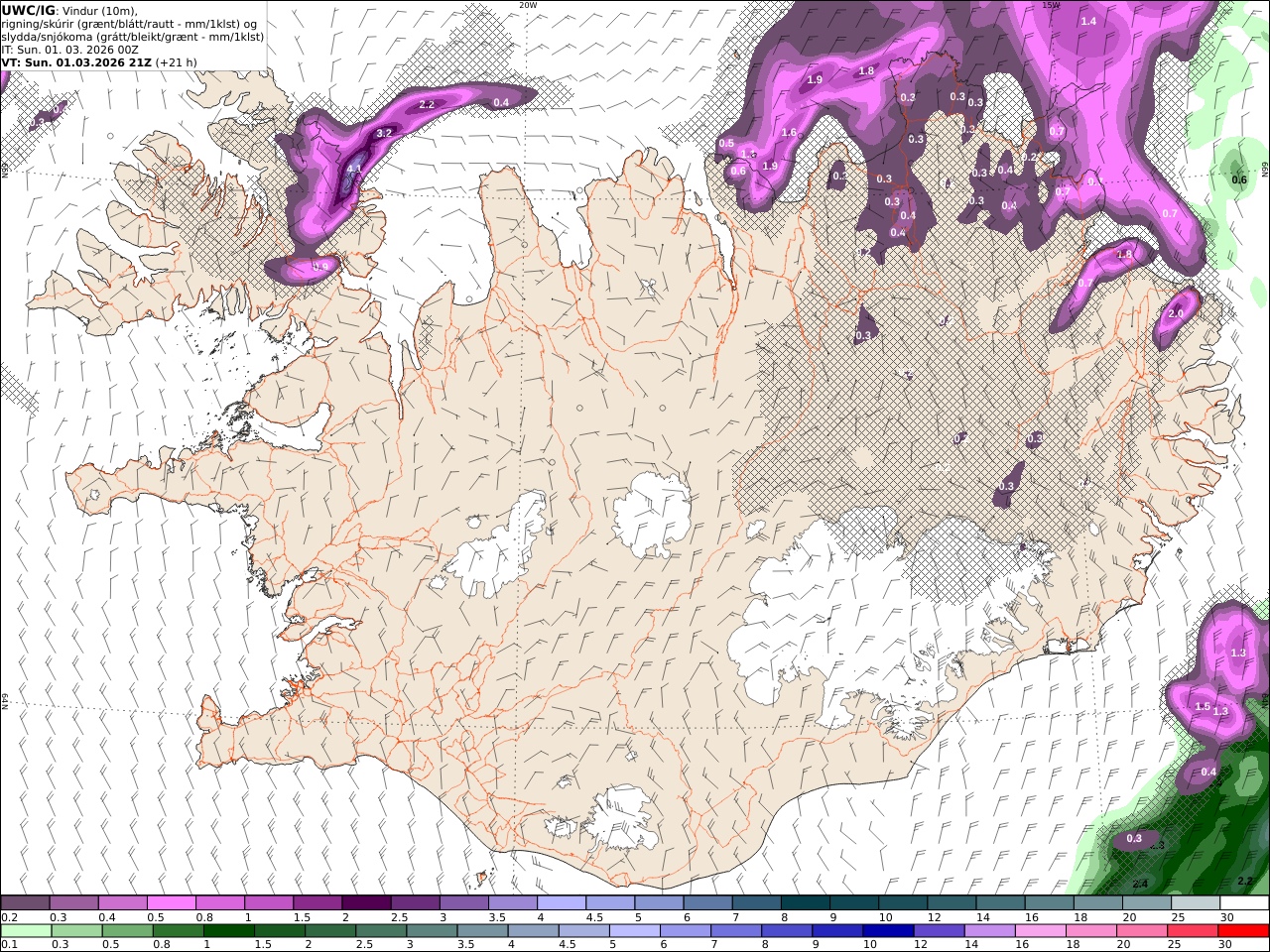Click the (+21 h) forecast offset text
This screenshot has height=952, width=1270.
177,61
